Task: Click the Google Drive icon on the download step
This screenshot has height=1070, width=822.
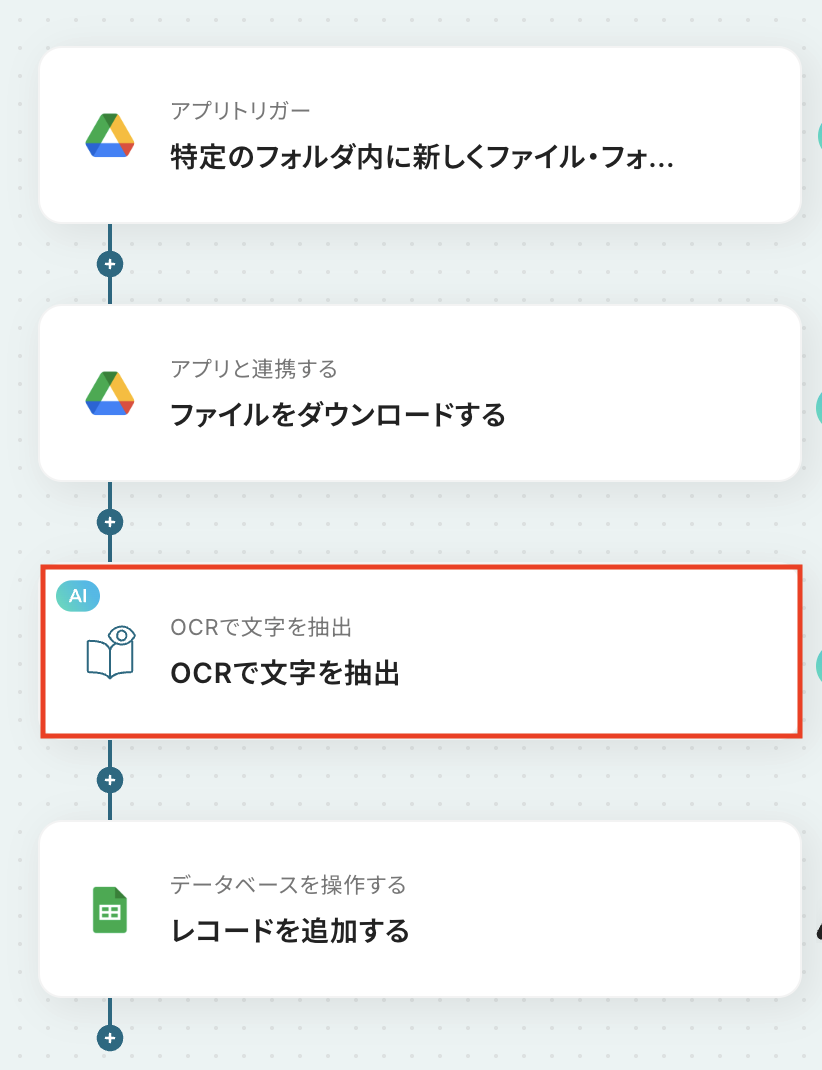Action: point(110,393)
